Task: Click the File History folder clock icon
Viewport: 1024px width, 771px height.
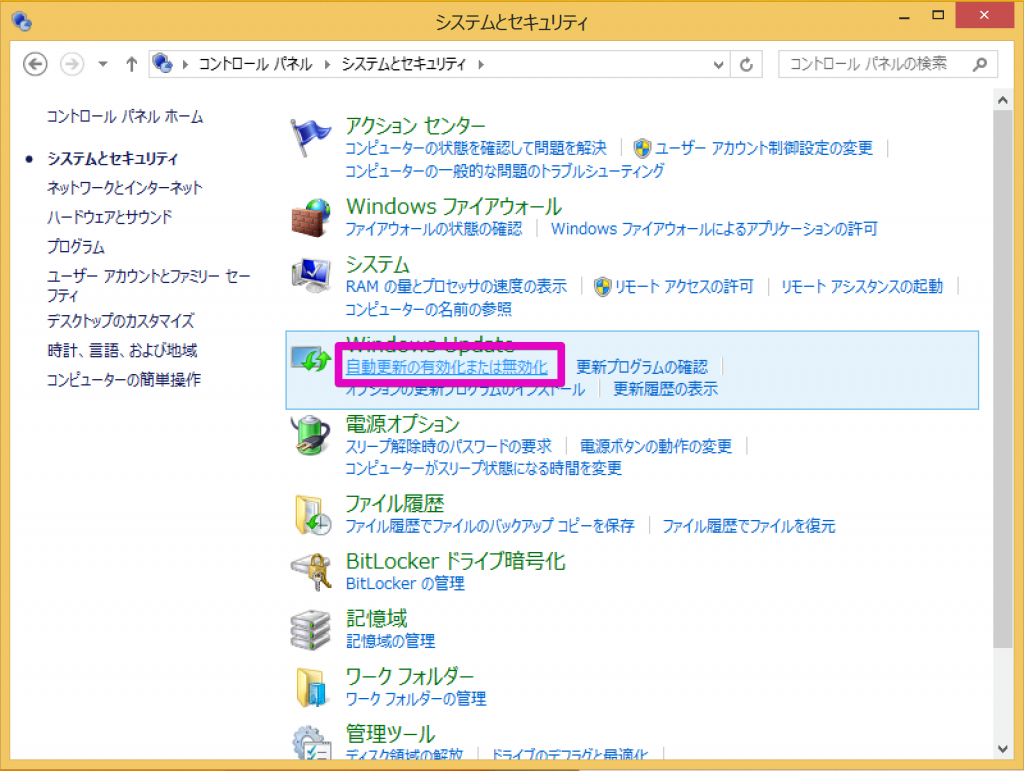Action: coord(312,515)
